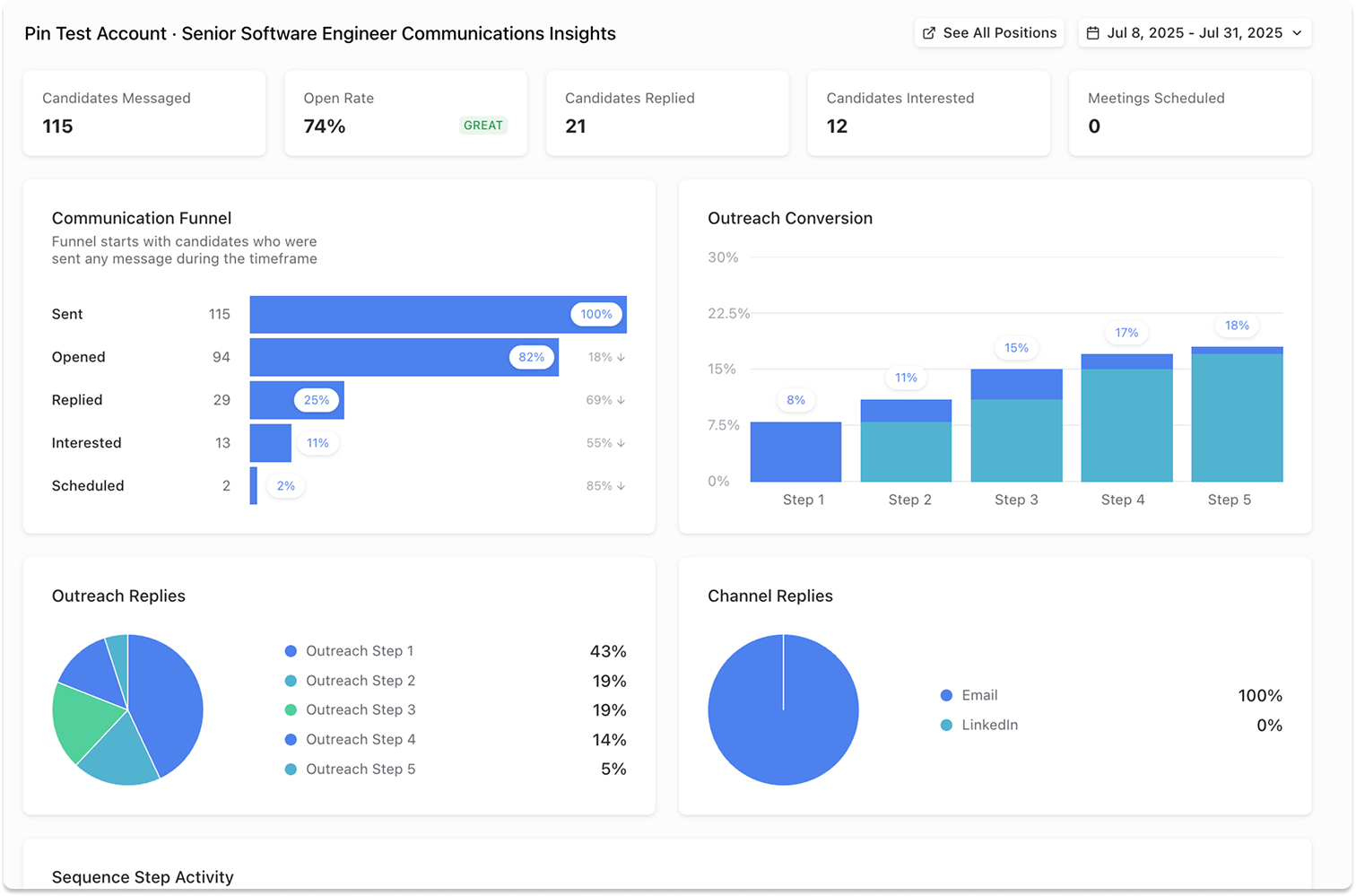Click the Outreach Step 3 green legend dot
Image resolution: width=1356 pixels, height=896 pixels.
291,710
